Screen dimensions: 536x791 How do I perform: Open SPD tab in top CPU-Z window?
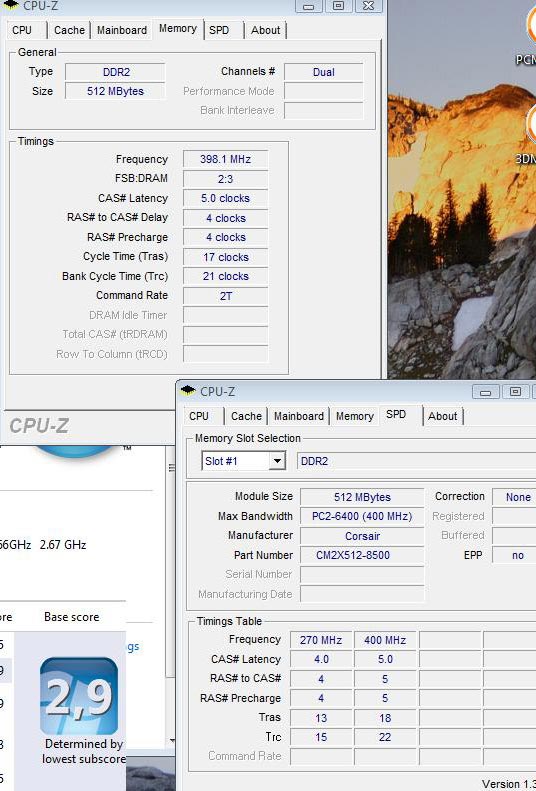pyautogui.click(x=219, y=30)
